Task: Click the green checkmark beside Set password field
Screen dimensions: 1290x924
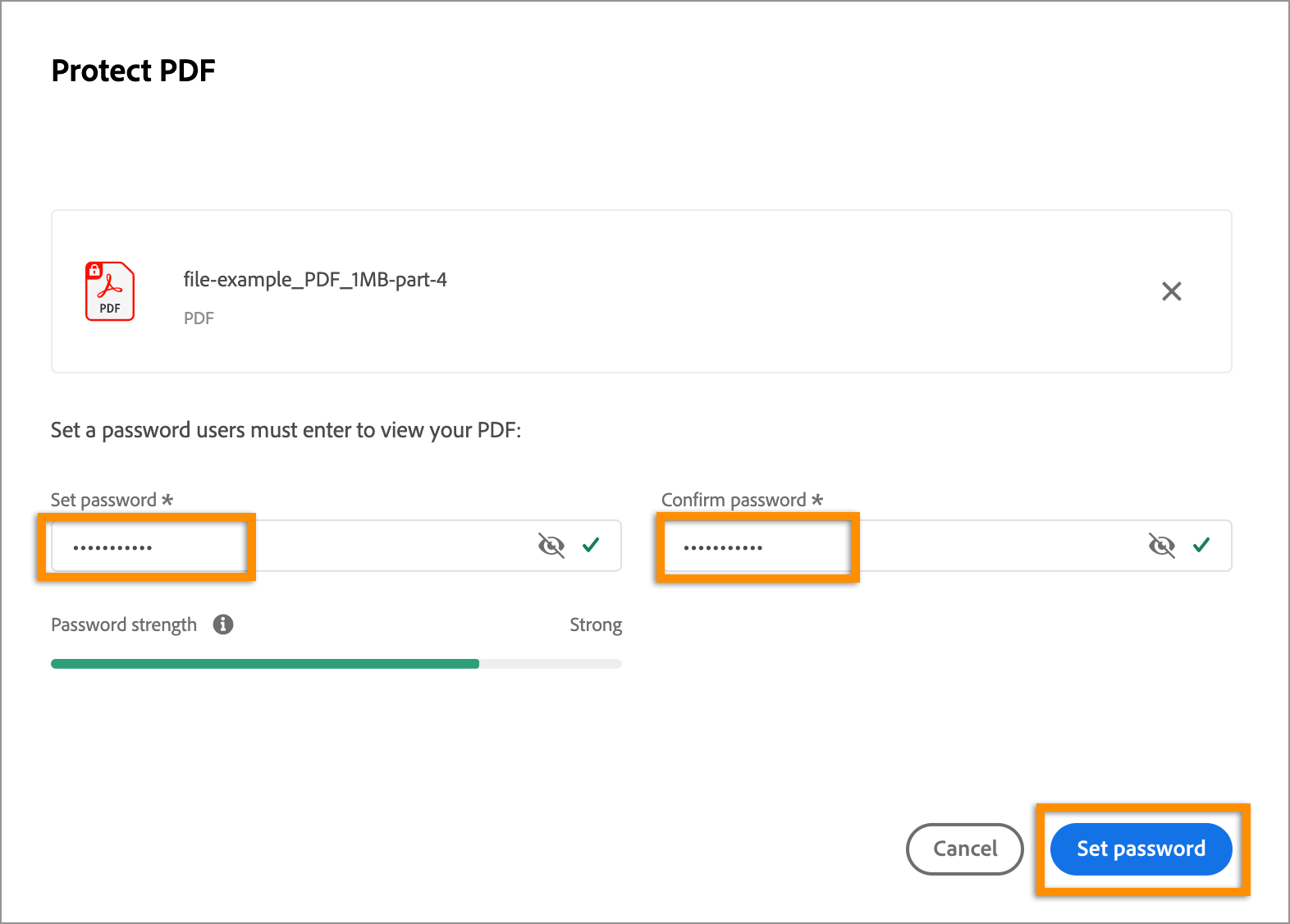Action: tap(591, 545)
